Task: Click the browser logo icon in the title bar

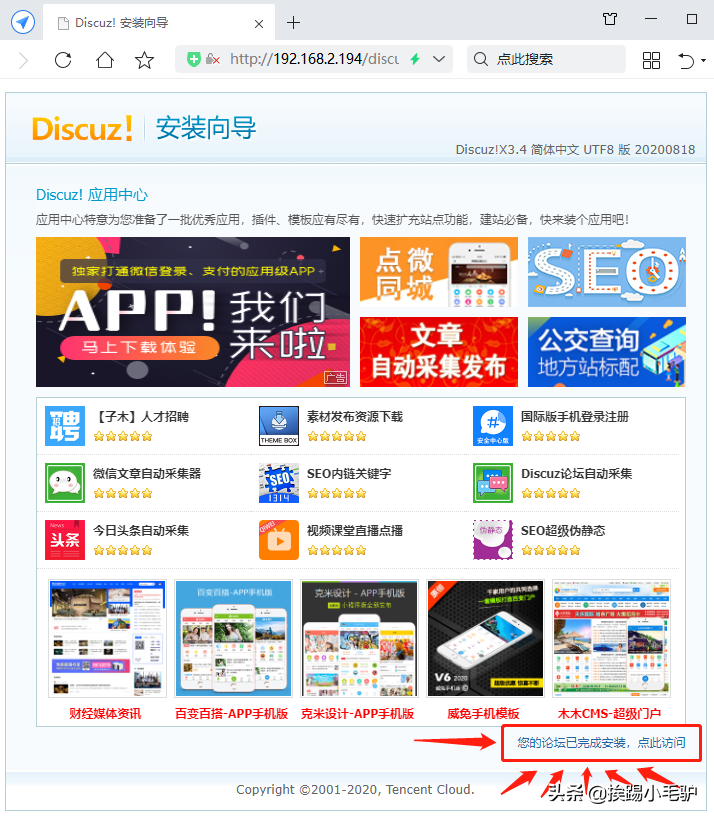Action: point(22,22)
